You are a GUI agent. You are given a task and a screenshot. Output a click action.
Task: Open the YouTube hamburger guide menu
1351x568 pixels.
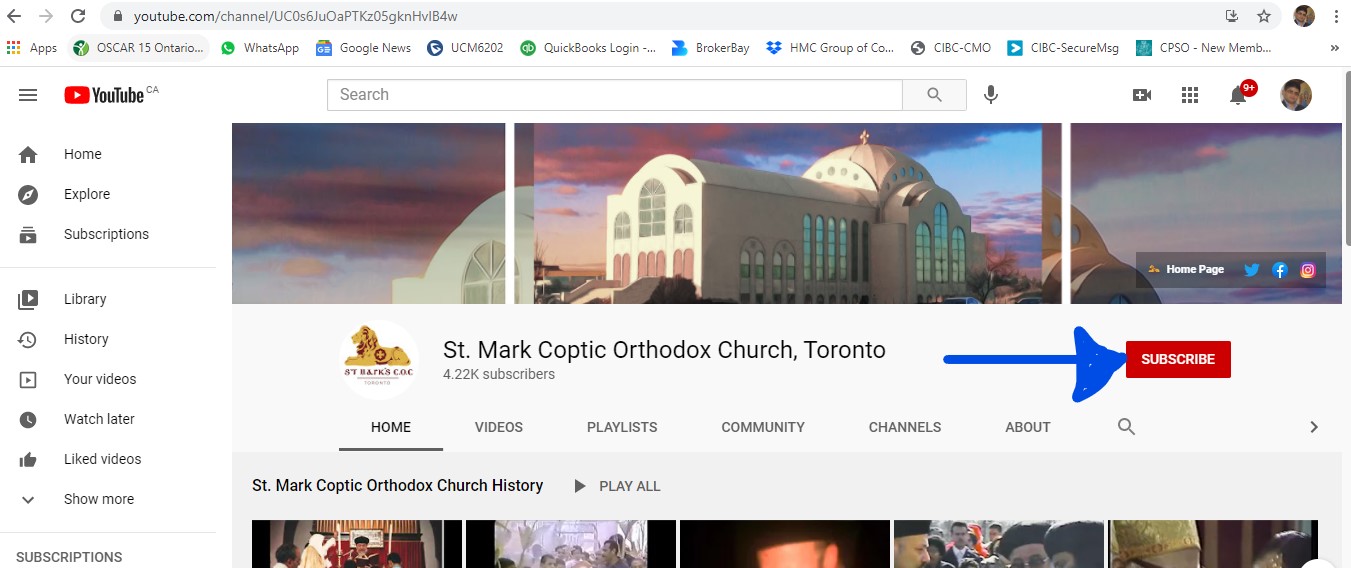[x=28, y=95]
